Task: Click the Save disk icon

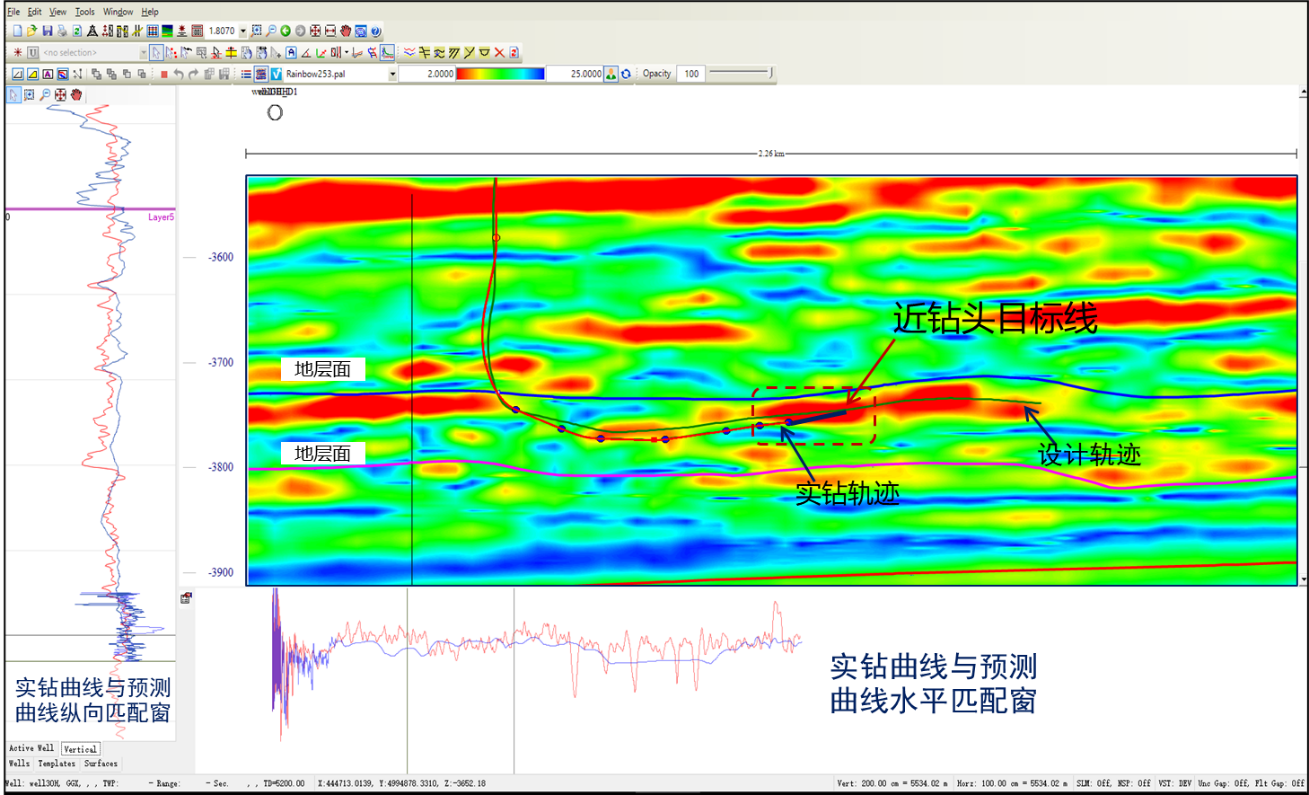Action: (x=47, y=32)
